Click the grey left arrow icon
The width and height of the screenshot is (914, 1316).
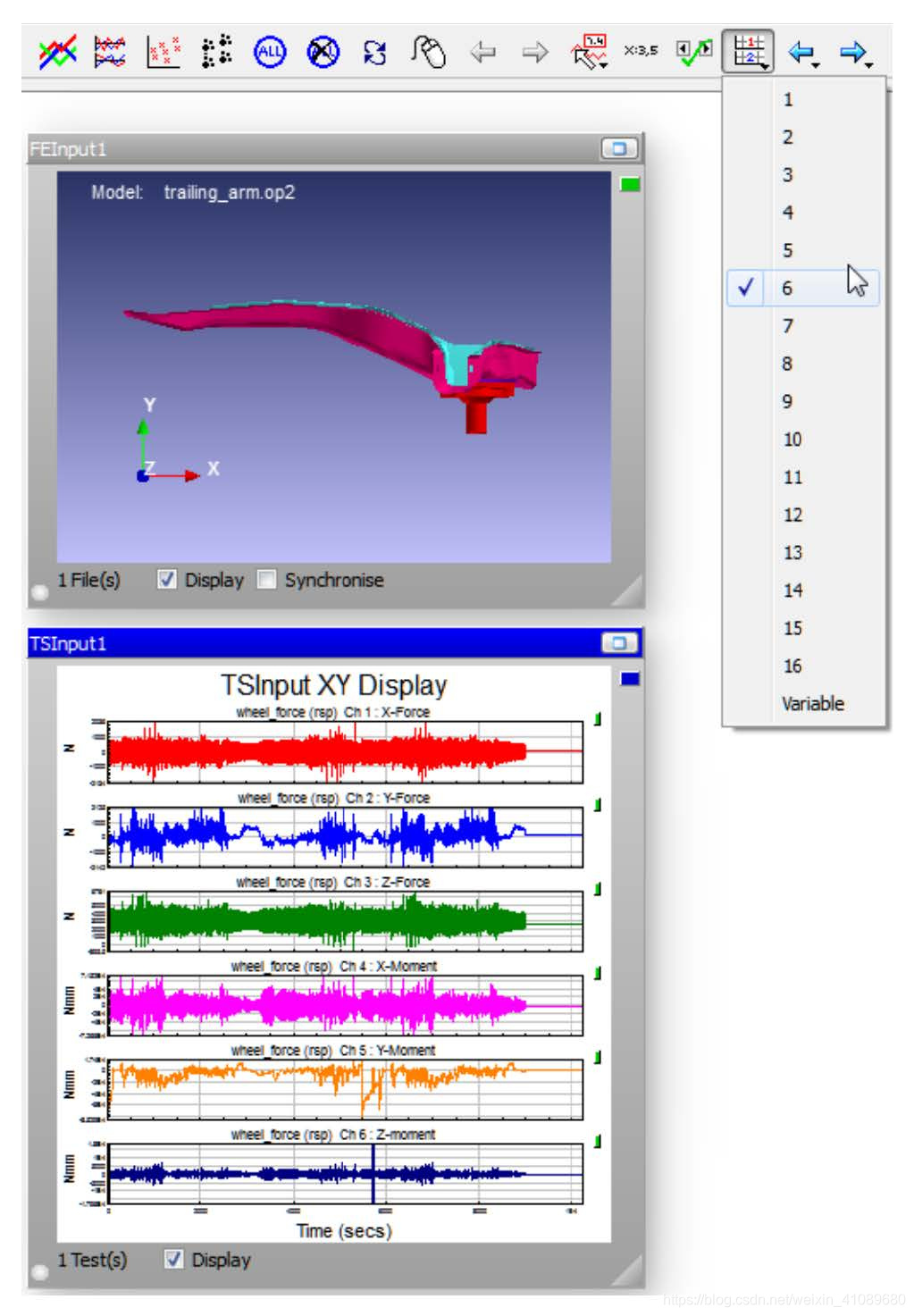tap(482, 53)
